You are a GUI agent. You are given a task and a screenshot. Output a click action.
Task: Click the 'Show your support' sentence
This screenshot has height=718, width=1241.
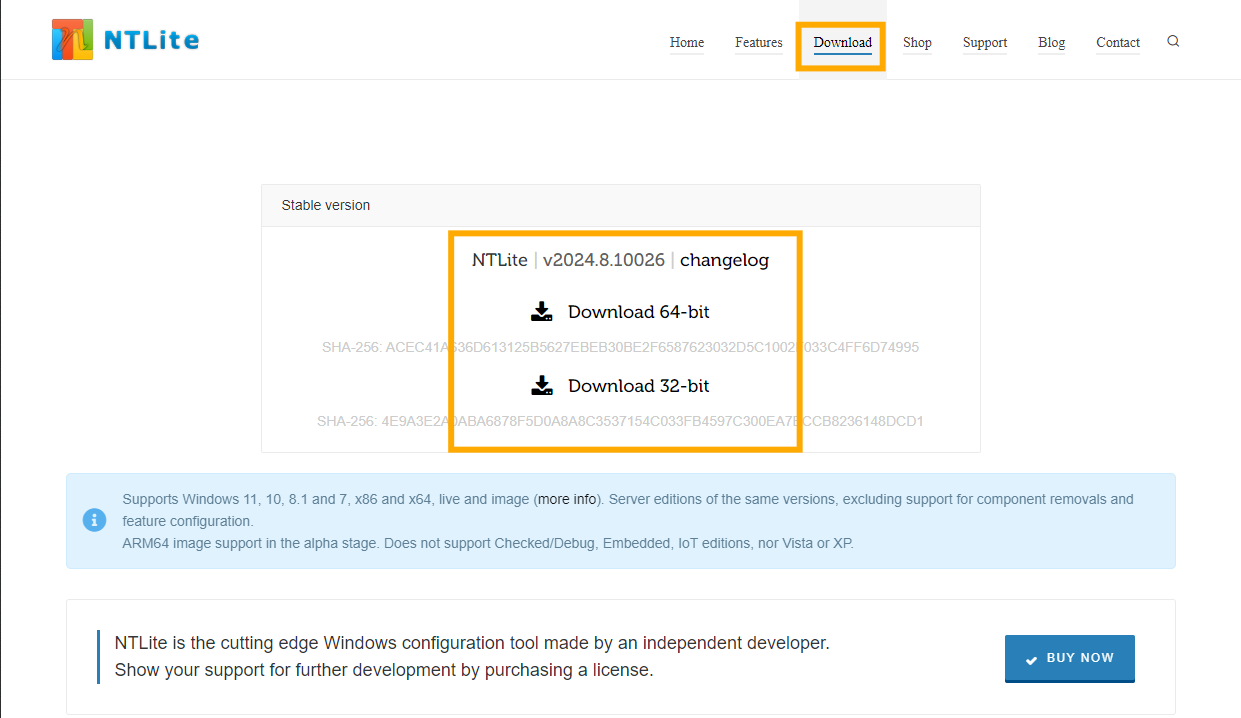pyautogui.click(x=384, y=670)
